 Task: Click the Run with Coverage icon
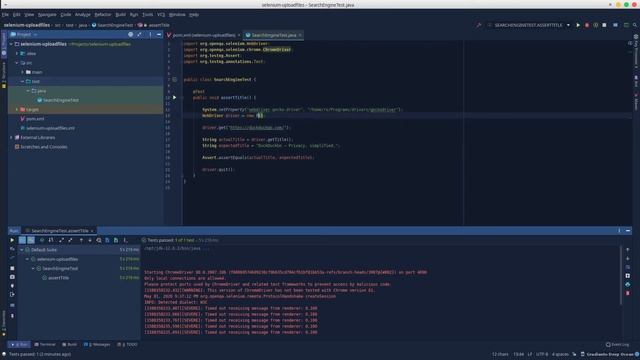coord(596,25)
